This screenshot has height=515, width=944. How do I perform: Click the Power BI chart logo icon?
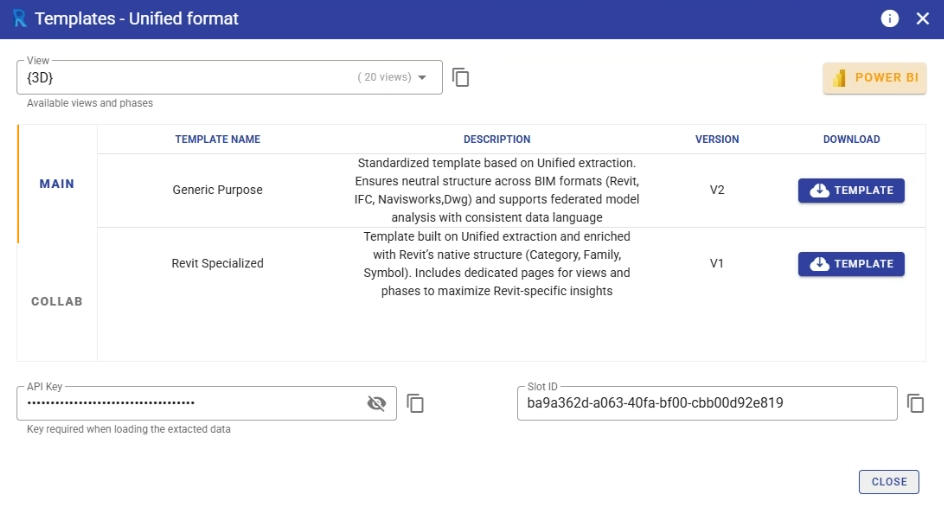point(840,78)
